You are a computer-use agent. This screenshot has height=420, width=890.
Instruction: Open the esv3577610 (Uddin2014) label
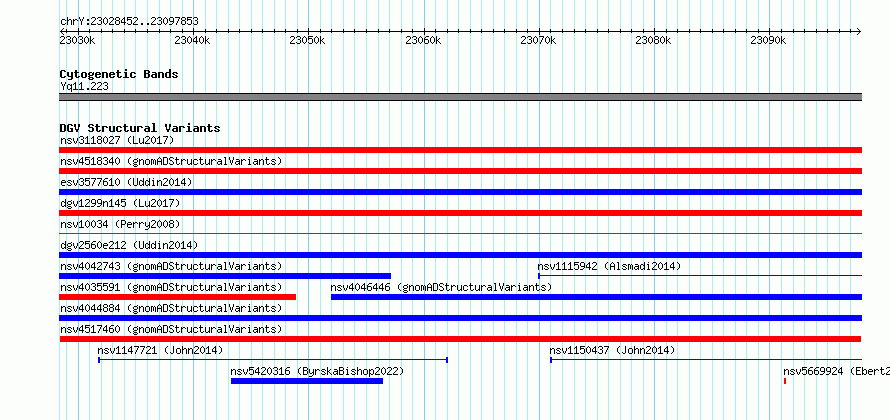126,182
